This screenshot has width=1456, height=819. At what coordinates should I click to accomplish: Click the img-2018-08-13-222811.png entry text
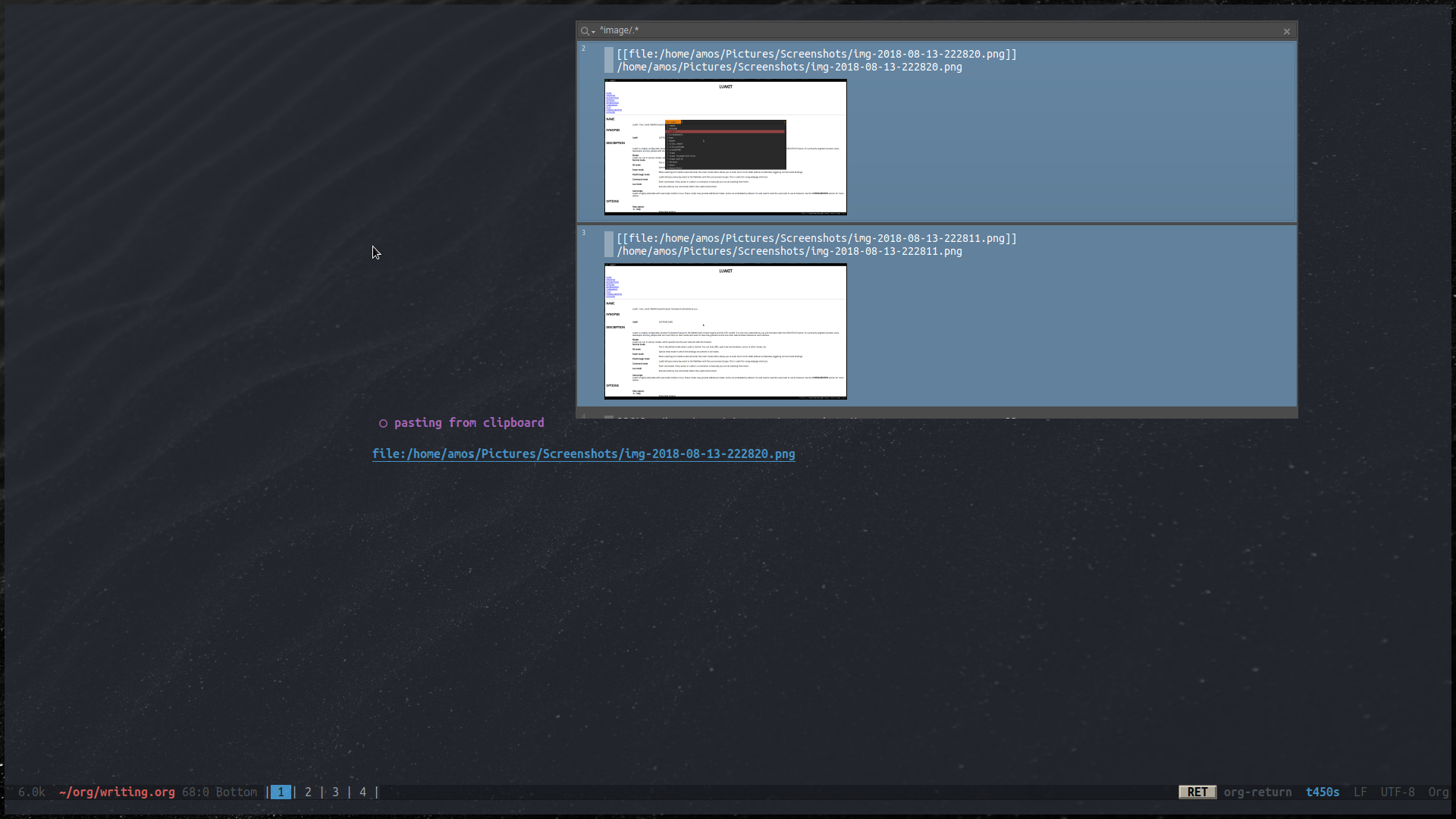(x=816, y=238)
